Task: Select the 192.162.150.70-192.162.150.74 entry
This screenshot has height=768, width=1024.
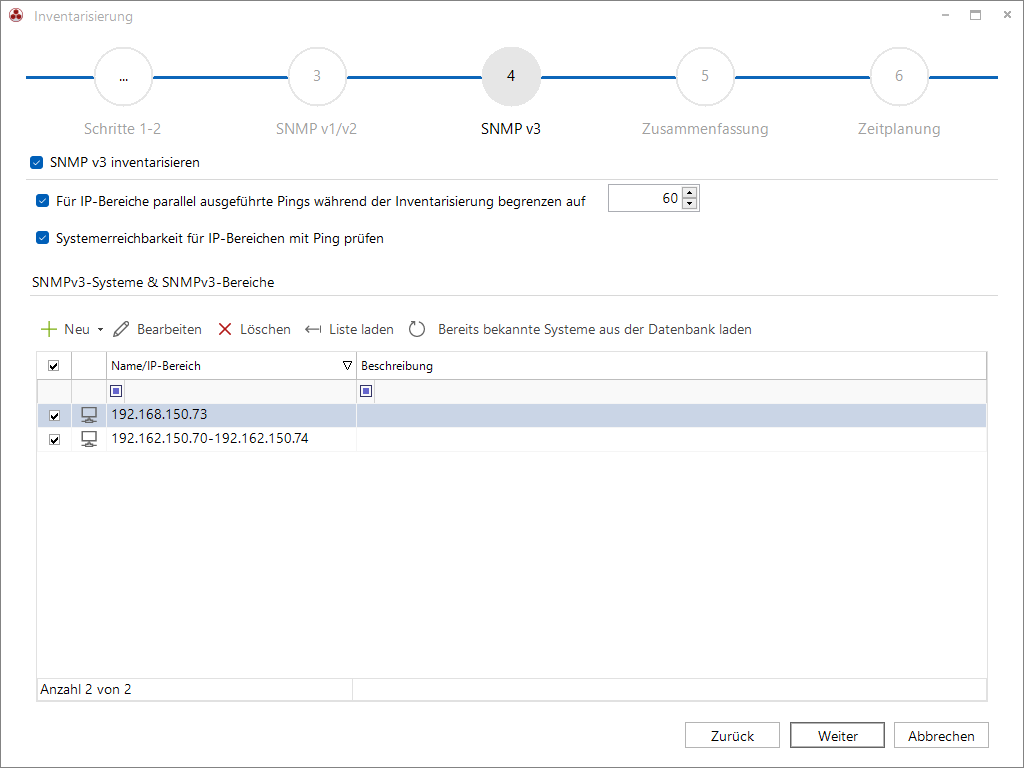Action: pos(210,439)
